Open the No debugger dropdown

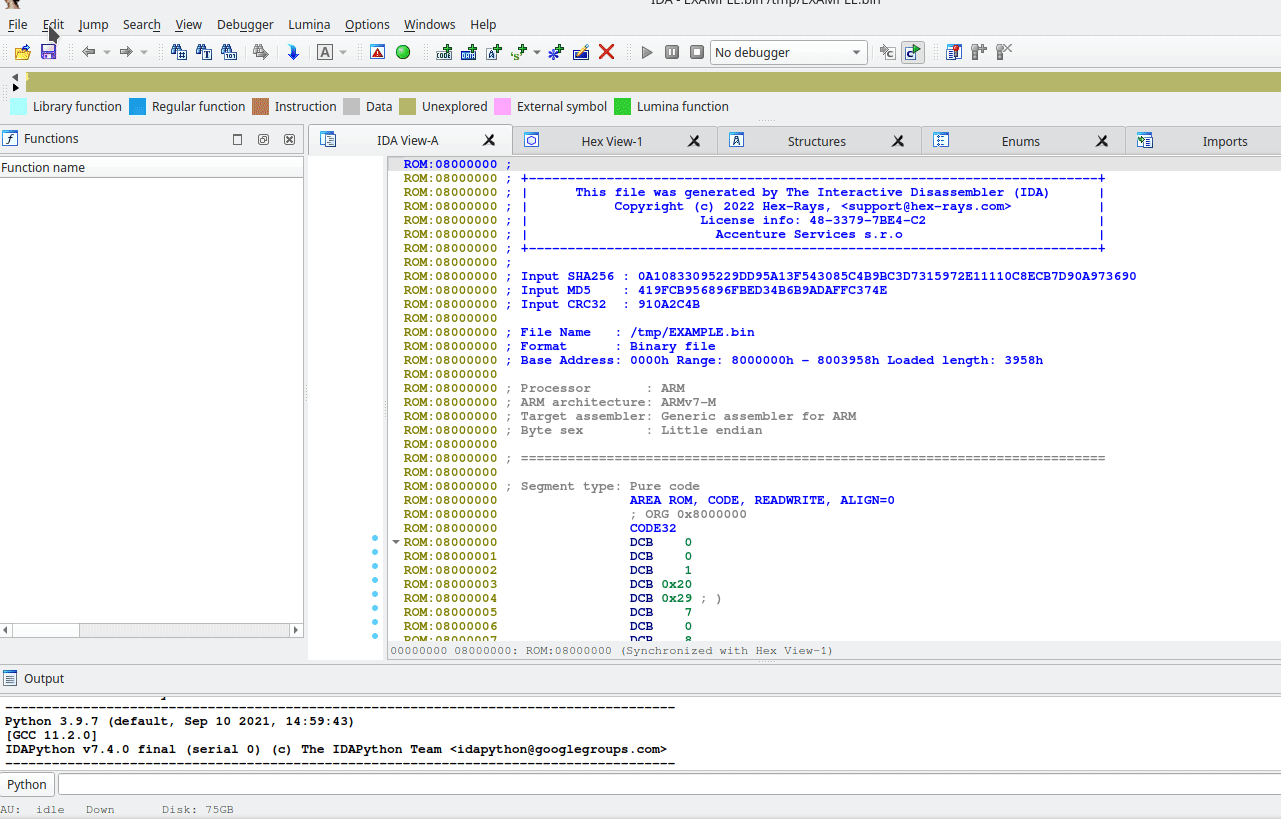point(856,52)
